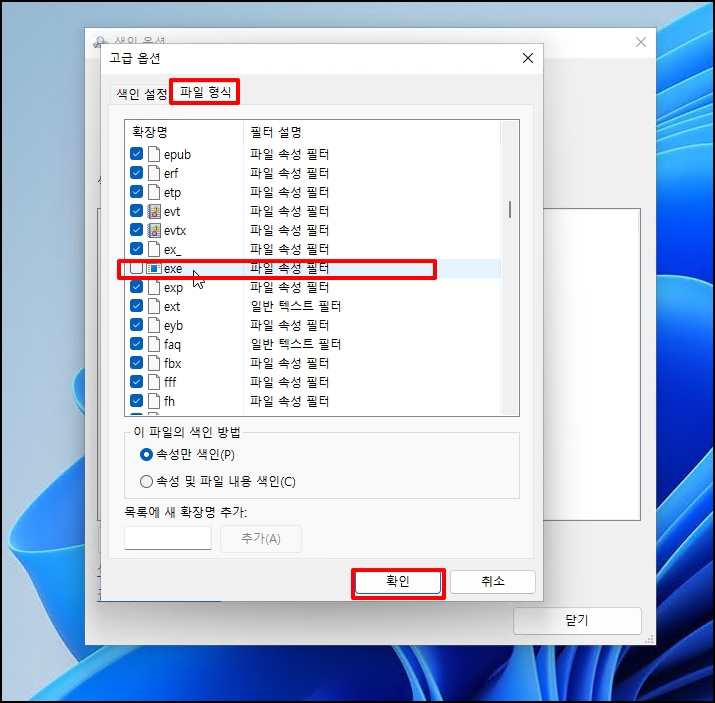Click the faq file type icon
The width and height of the screenshot is (715, 703).
tap(154, 344)
